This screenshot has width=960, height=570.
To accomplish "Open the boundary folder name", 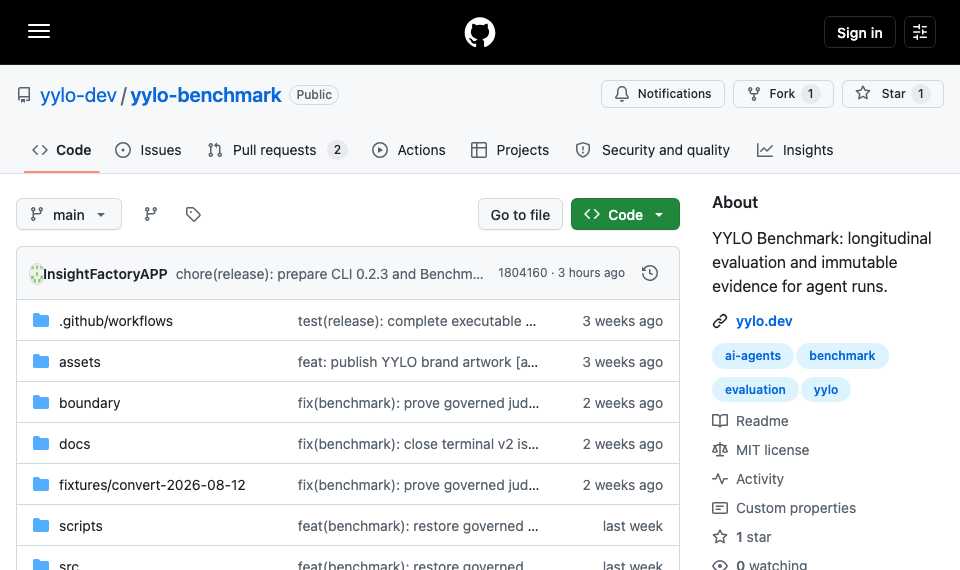I will pos(89,403).
